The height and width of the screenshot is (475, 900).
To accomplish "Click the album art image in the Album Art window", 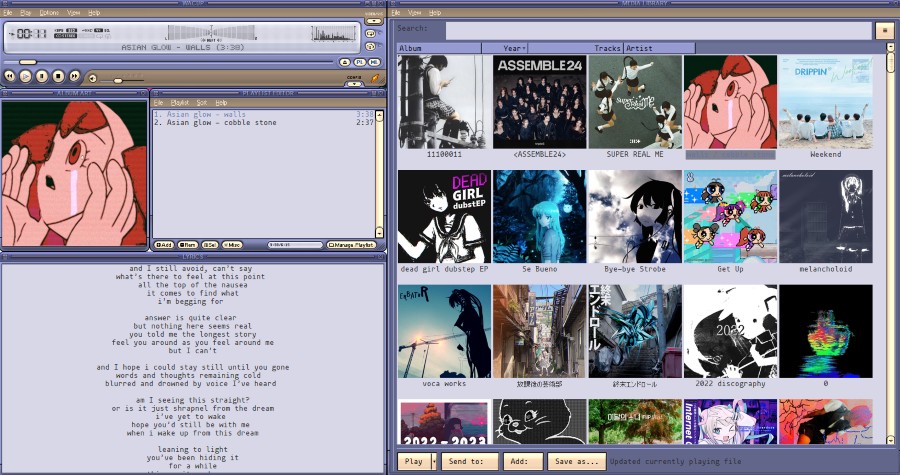I will (74, 173).
